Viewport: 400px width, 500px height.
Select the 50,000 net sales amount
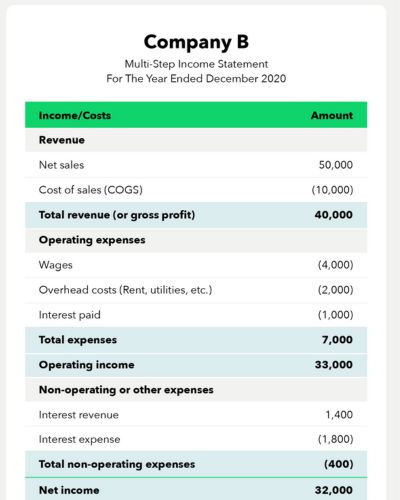click(x=336, y=165)
